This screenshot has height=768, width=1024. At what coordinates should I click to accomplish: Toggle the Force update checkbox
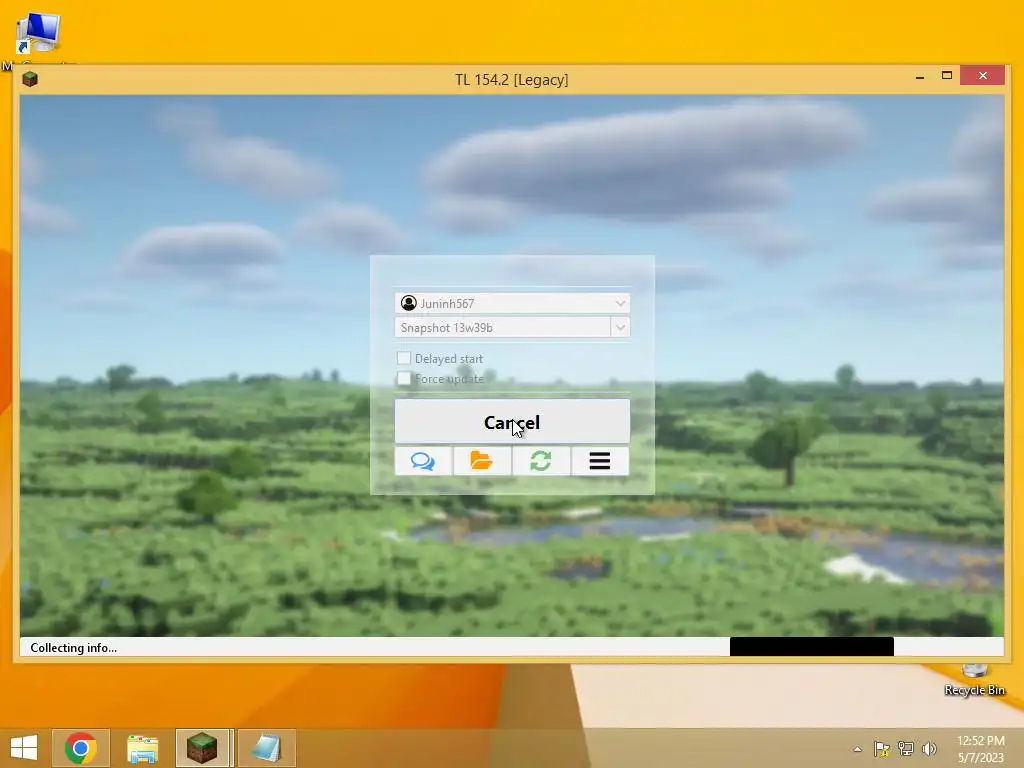point(404,379)
